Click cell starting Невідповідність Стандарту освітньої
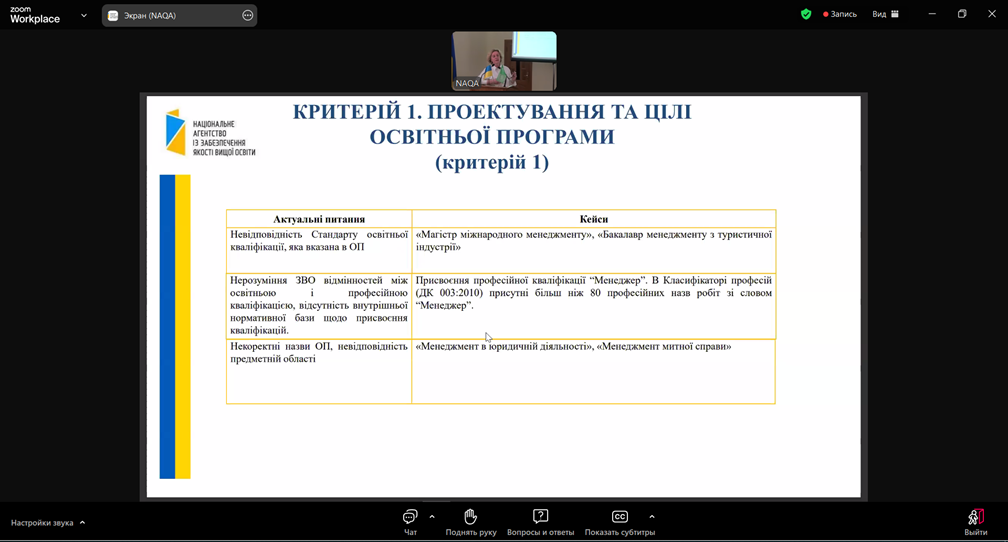This screenshot has height=542, width=1008. (x=319, y=250)
